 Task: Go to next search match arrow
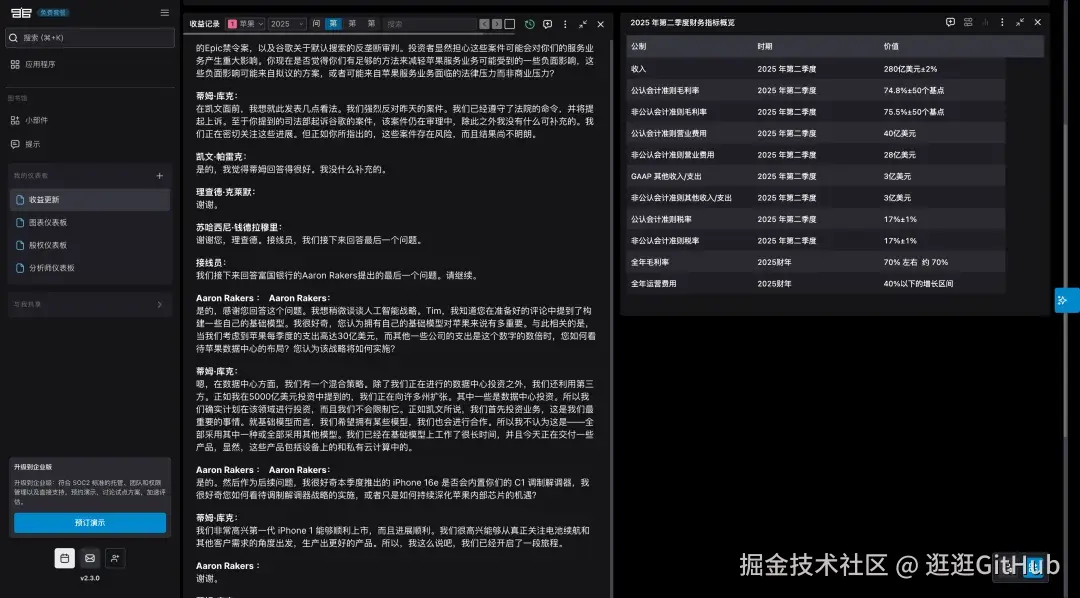coord(497,24)
